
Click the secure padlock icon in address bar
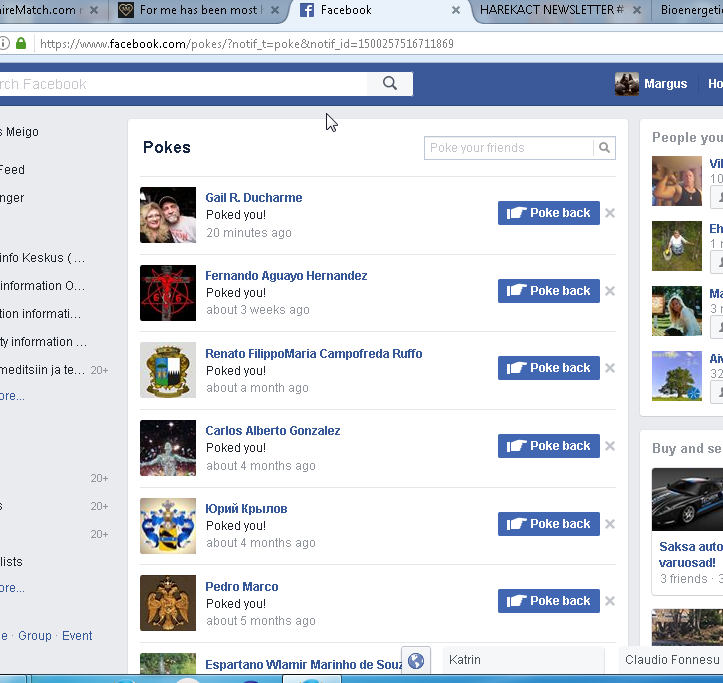click(21, 44)
